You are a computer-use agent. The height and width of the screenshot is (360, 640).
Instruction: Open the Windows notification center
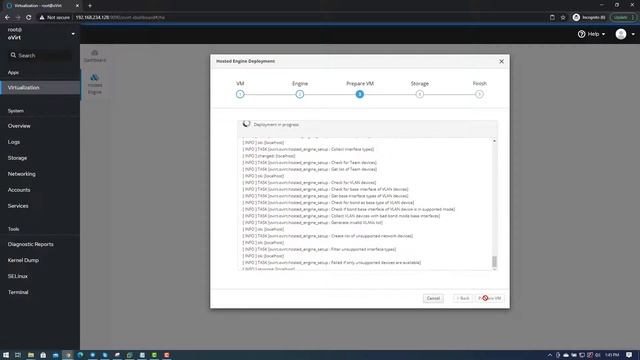click(629, 355)
